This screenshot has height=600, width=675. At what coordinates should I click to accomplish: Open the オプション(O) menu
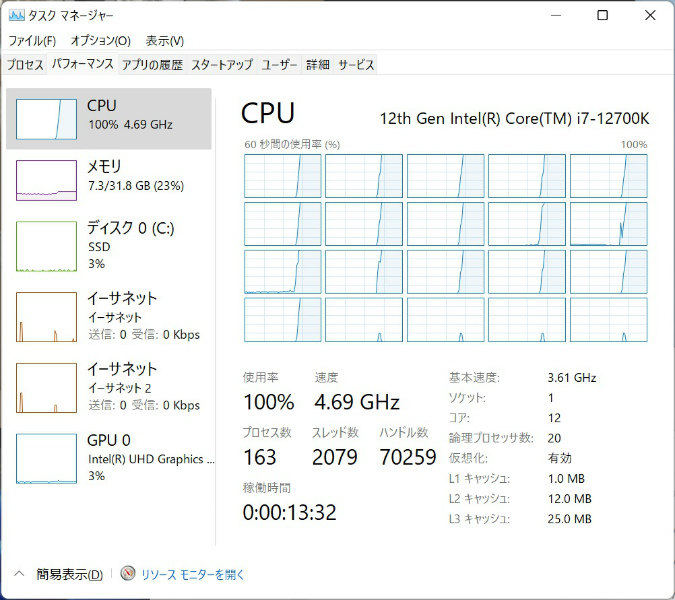100,41
